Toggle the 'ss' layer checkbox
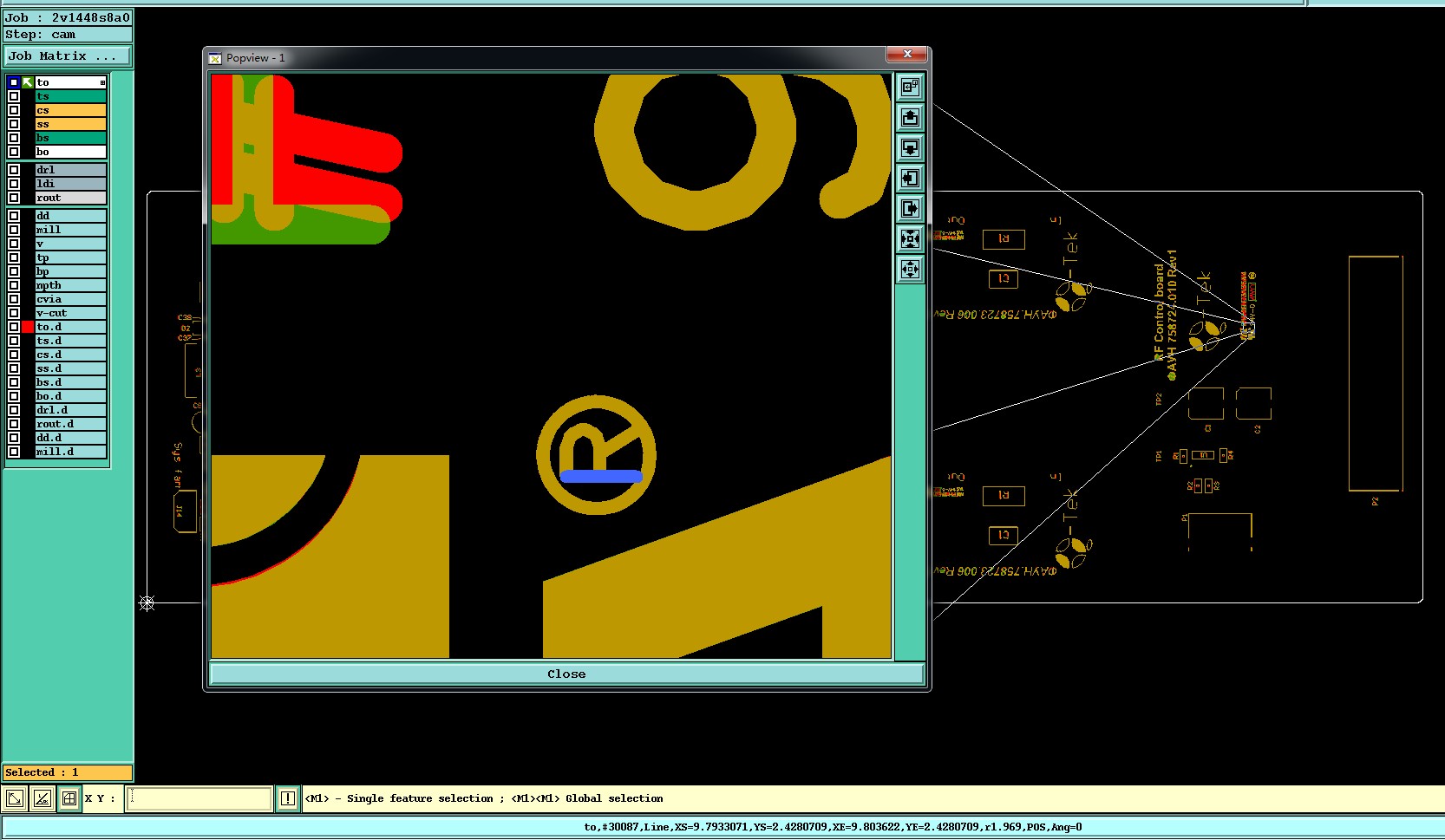 click(14, 124)
